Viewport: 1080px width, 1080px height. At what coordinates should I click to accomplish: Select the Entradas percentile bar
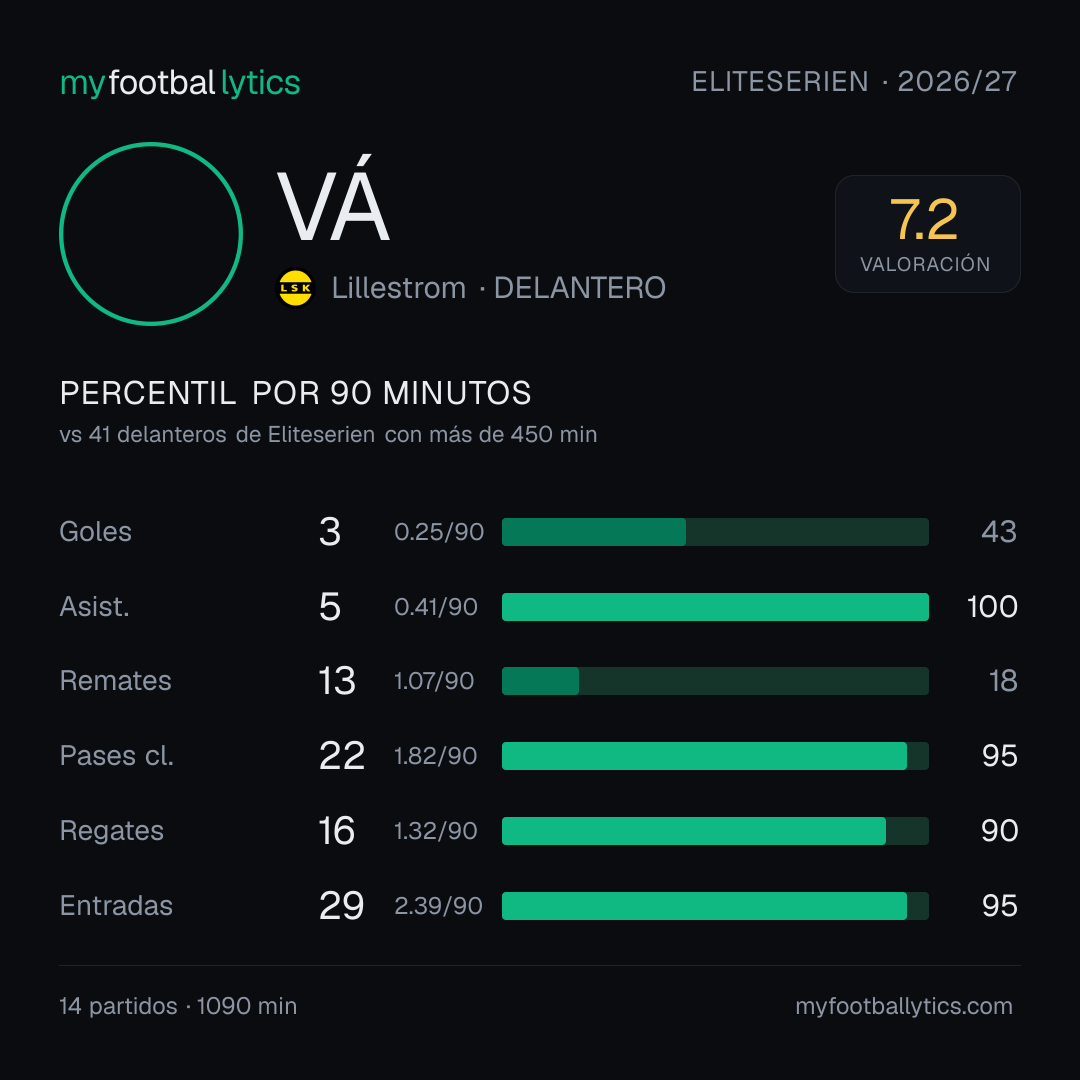pos(715,906)
